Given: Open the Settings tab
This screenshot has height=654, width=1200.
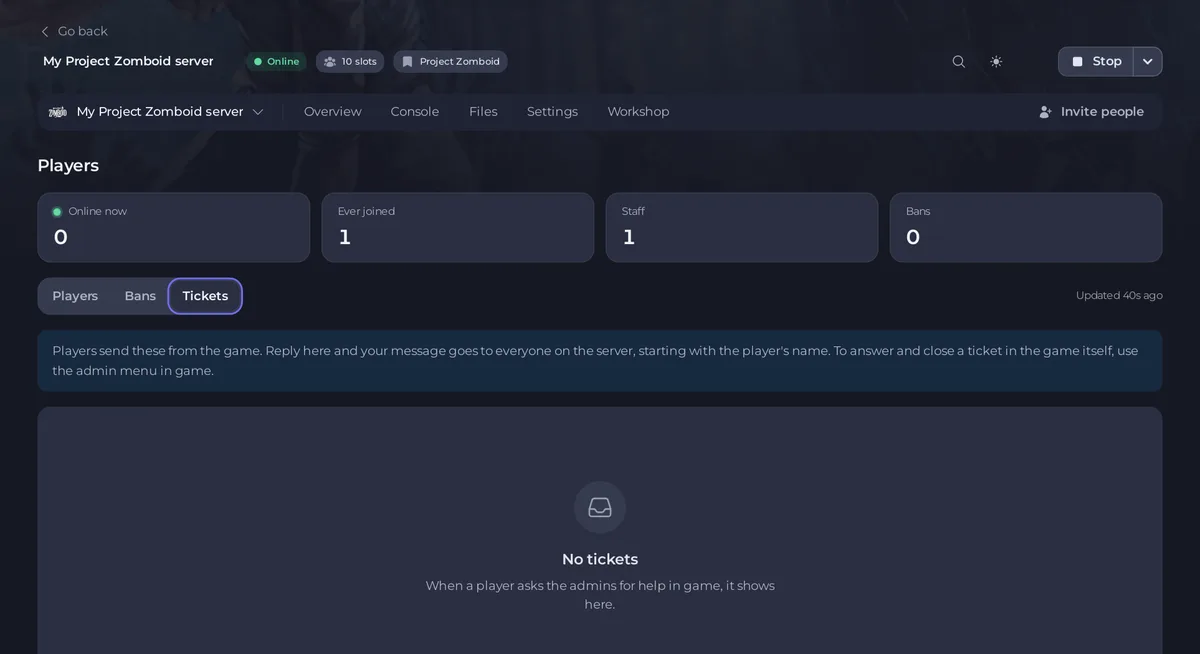Looking at the screenshot, I should (x=552, y=112).
